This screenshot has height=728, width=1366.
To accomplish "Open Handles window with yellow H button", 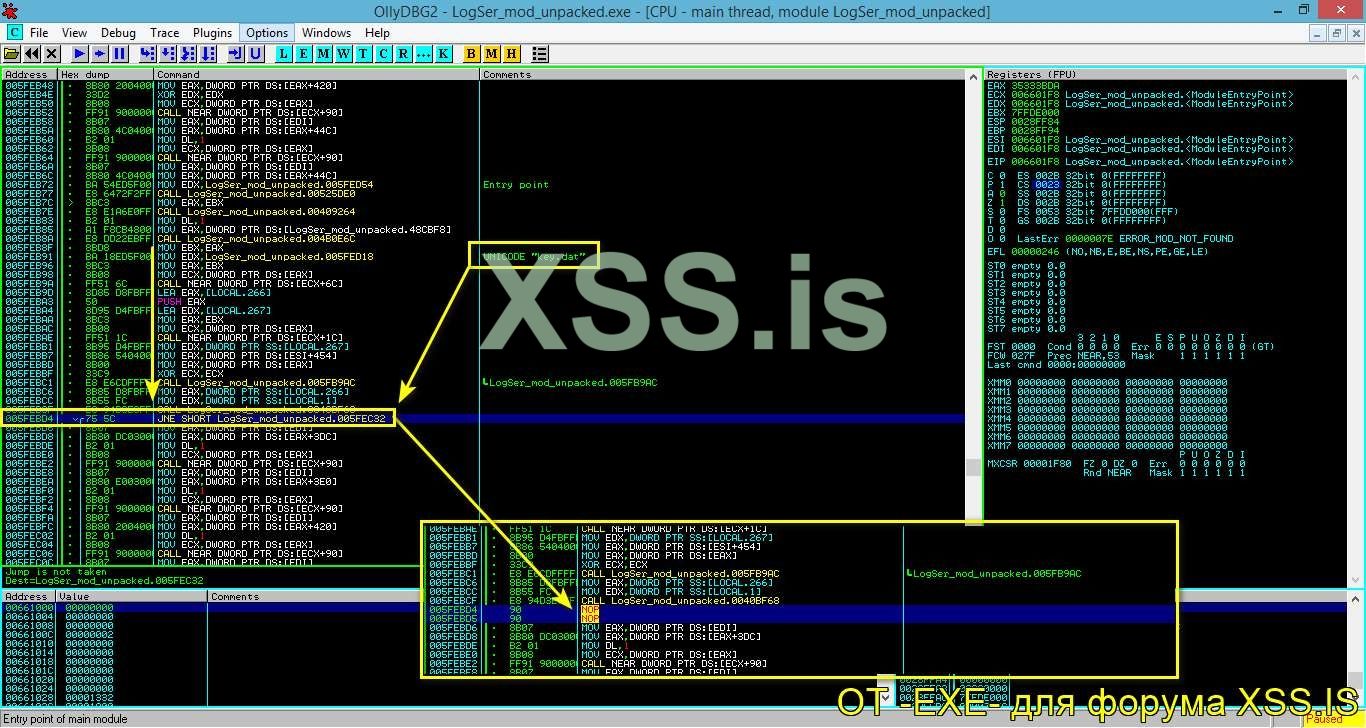I will pos(512,54).
